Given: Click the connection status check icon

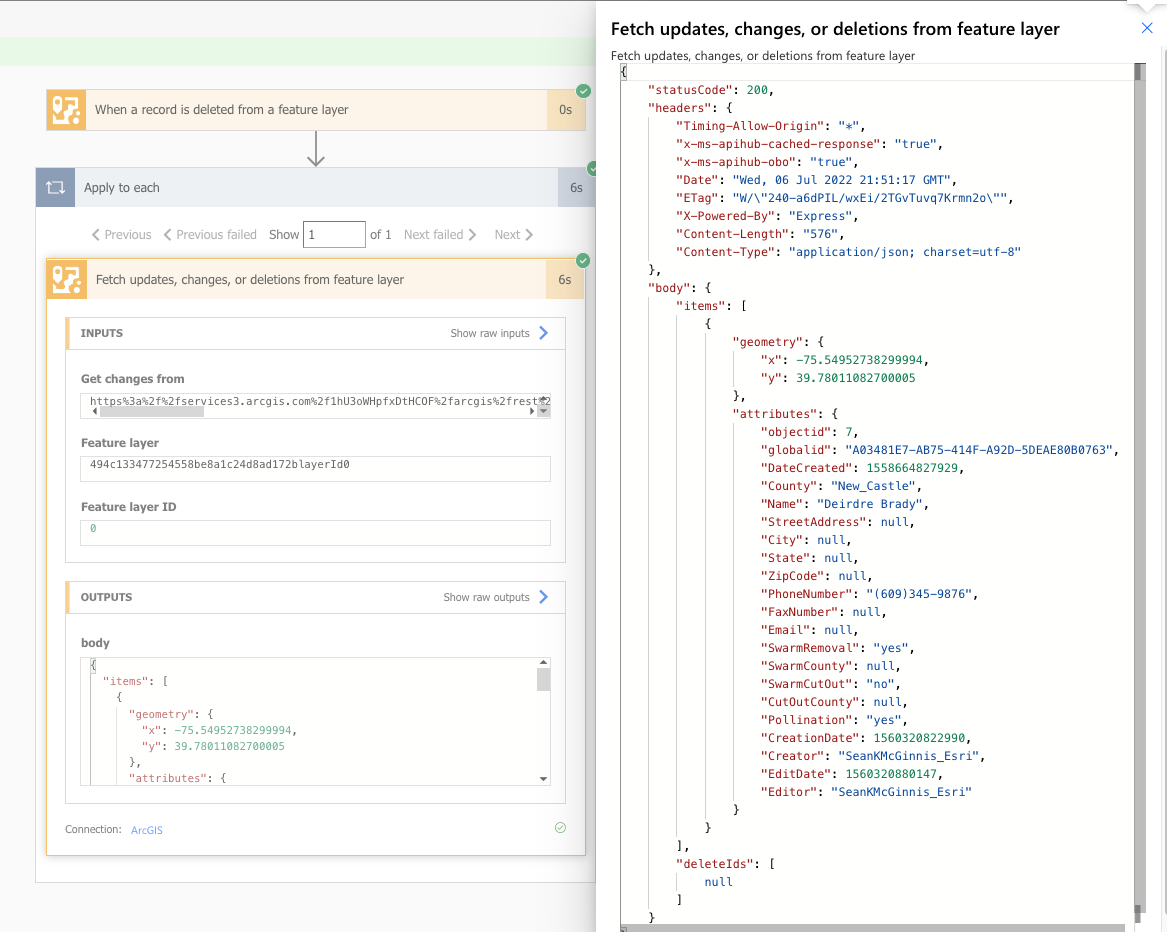Looking at the screenshot, I should (560, 828).
